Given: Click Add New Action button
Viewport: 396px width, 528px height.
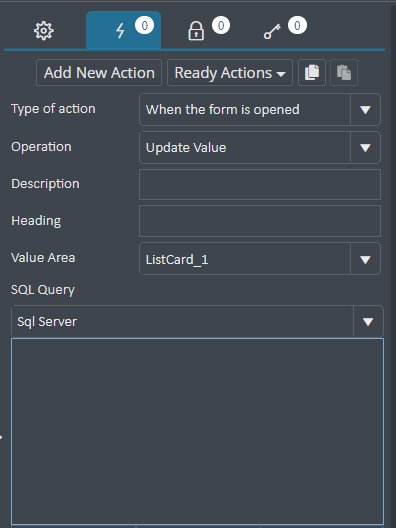Looking at the screenshot, I should point(99,73).
